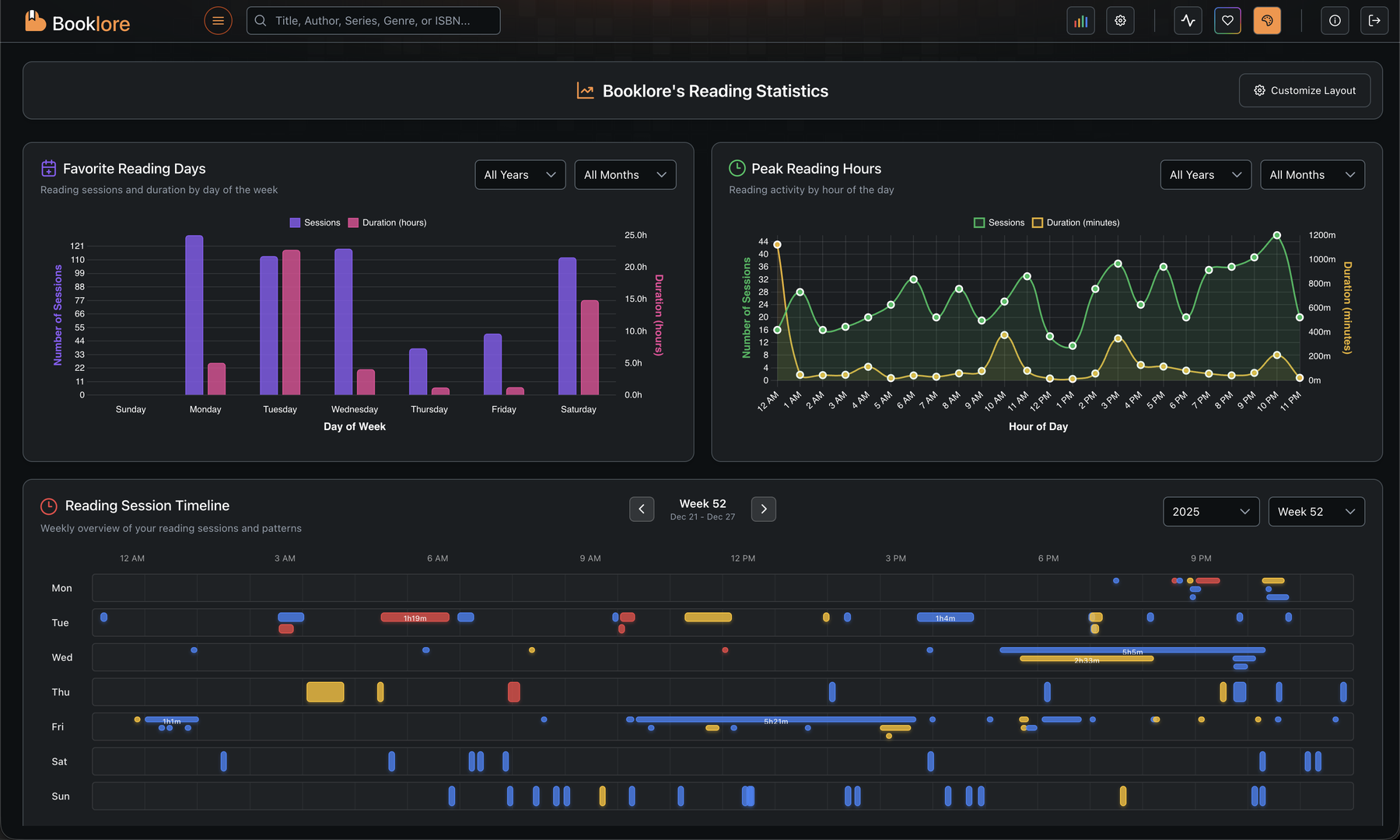Toggle Sessions legend in Favorite Reading Days

point(315,222)
